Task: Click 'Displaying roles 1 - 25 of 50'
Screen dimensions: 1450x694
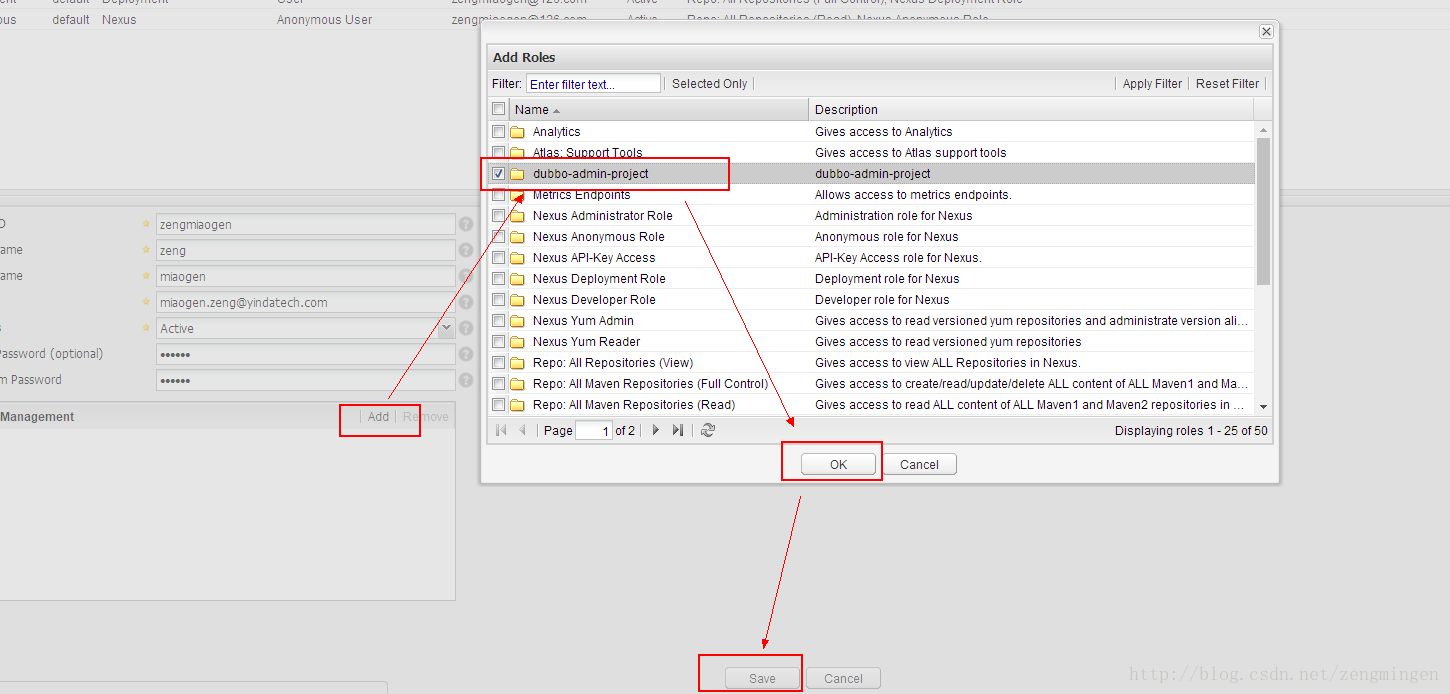Action: pyautogui.click(x=1191, y=431)
